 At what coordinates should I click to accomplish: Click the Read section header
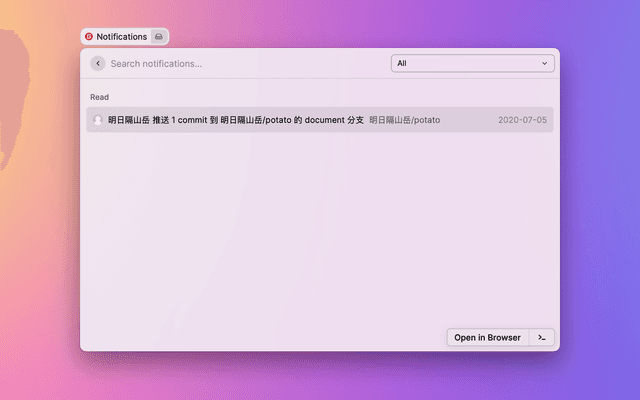[99, 97]
